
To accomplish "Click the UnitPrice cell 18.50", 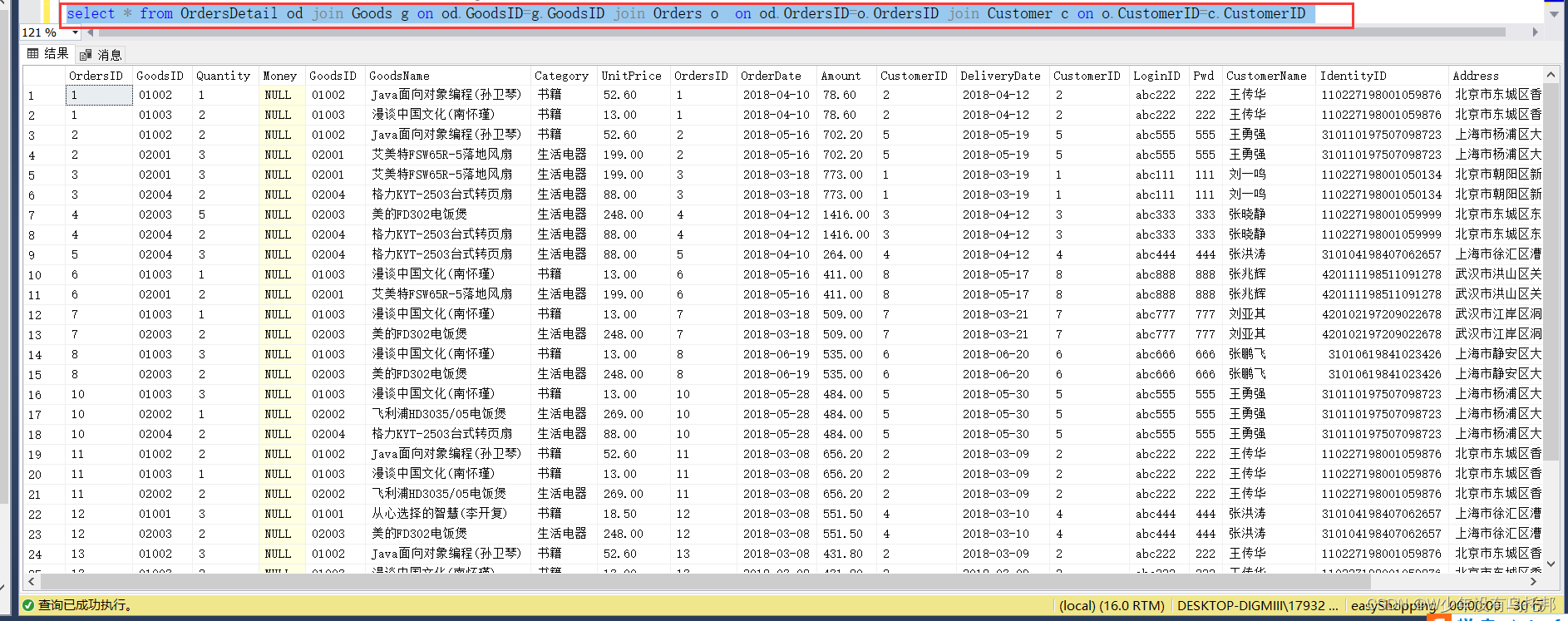I will click(634, 515).
